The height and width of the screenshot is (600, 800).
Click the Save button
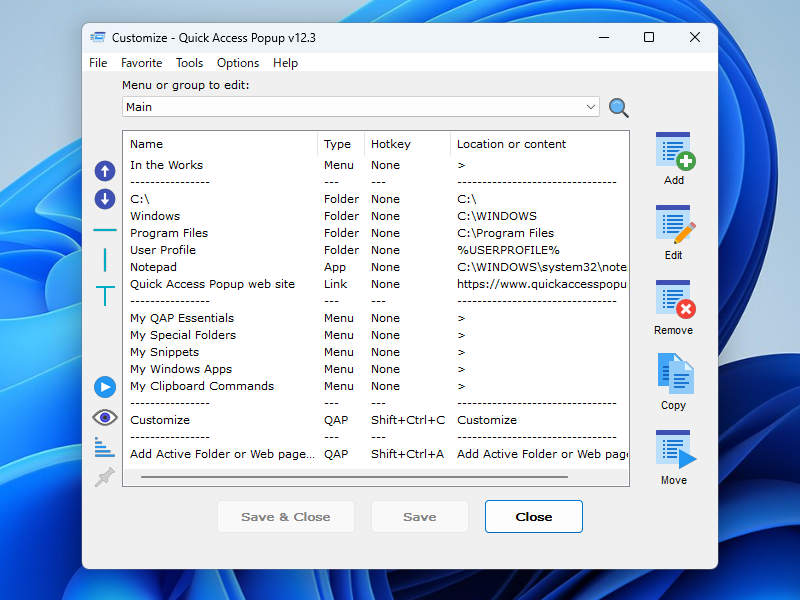419,517
